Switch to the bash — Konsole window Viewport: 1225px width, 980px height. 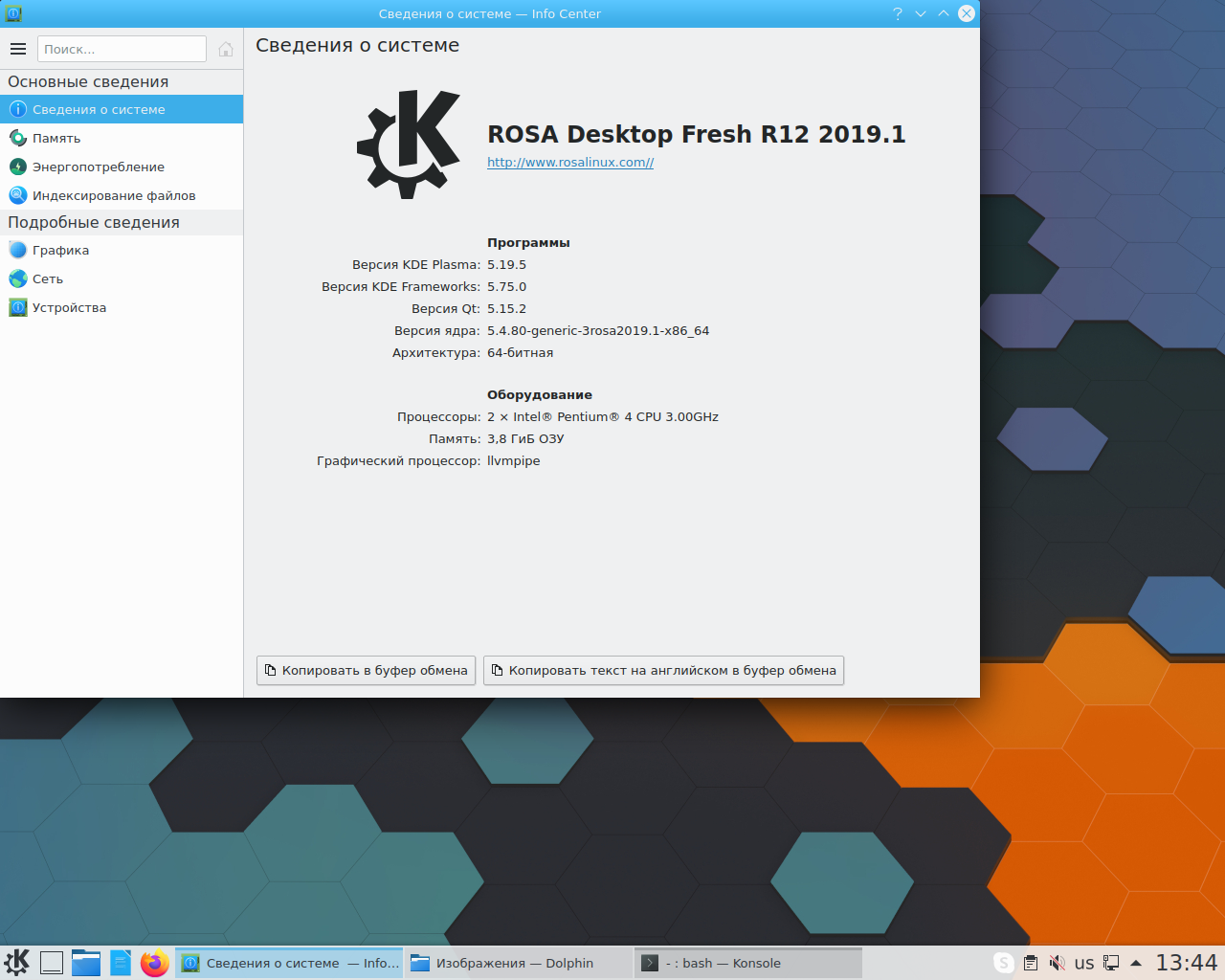point(748,963)
